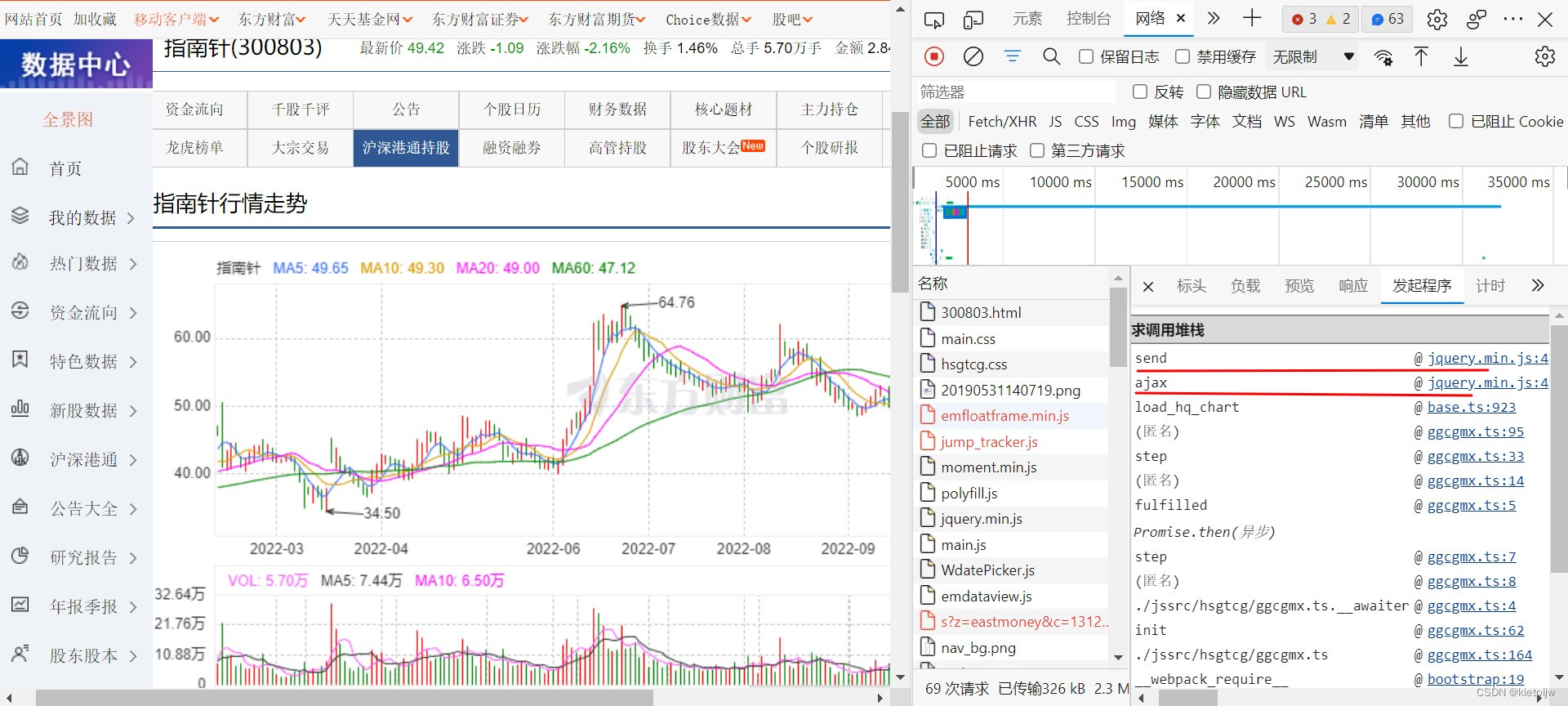Open bootstrap:19 source link
The image size is (1568, 706).
point(1476,679)
